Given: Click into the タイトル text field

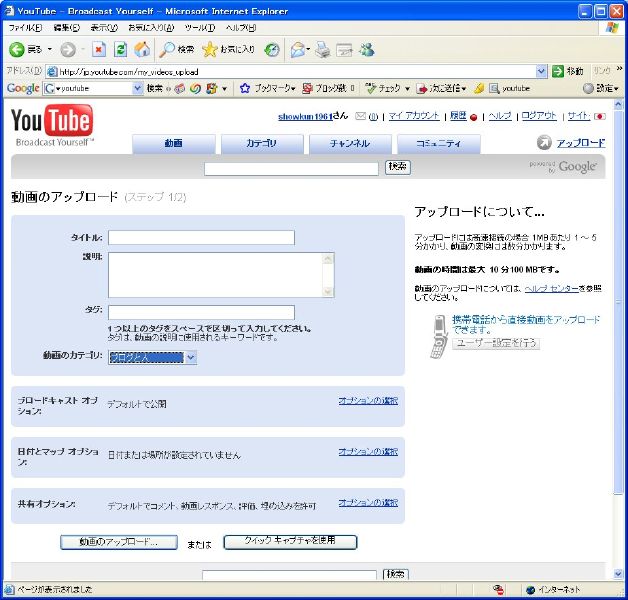Looking at the screenshot, I should (201, 238).
